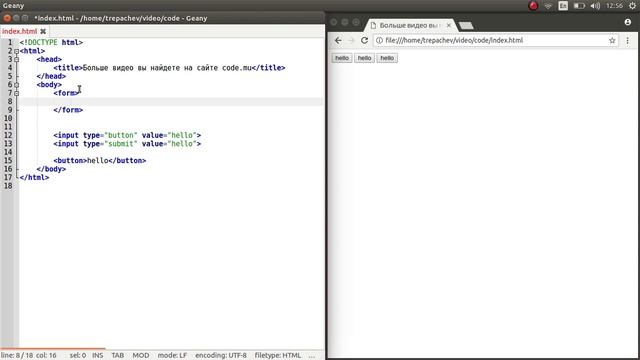This screenshot has height=360, width=640.
Task: Bookmark the page with the star icon
Action: click(x=612, y=40)
